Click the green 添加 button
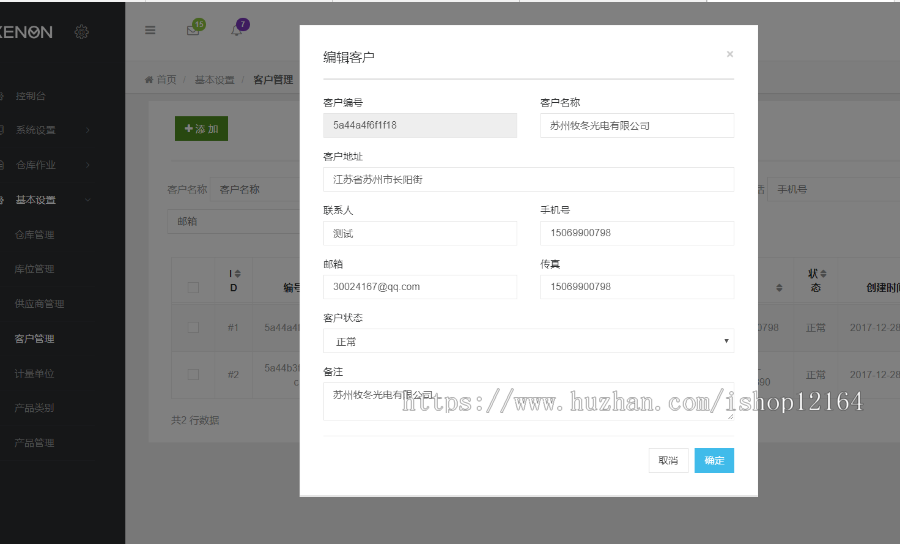Screen dimensions: 900x544 [201, 129]
